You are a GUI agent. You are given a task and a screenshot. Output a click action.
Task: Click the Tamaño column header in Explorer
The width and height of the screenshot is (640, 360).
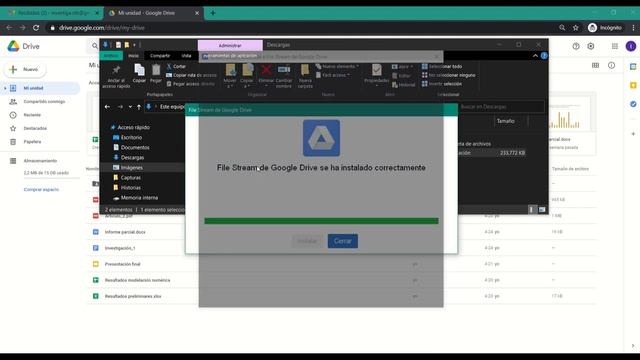505,121
